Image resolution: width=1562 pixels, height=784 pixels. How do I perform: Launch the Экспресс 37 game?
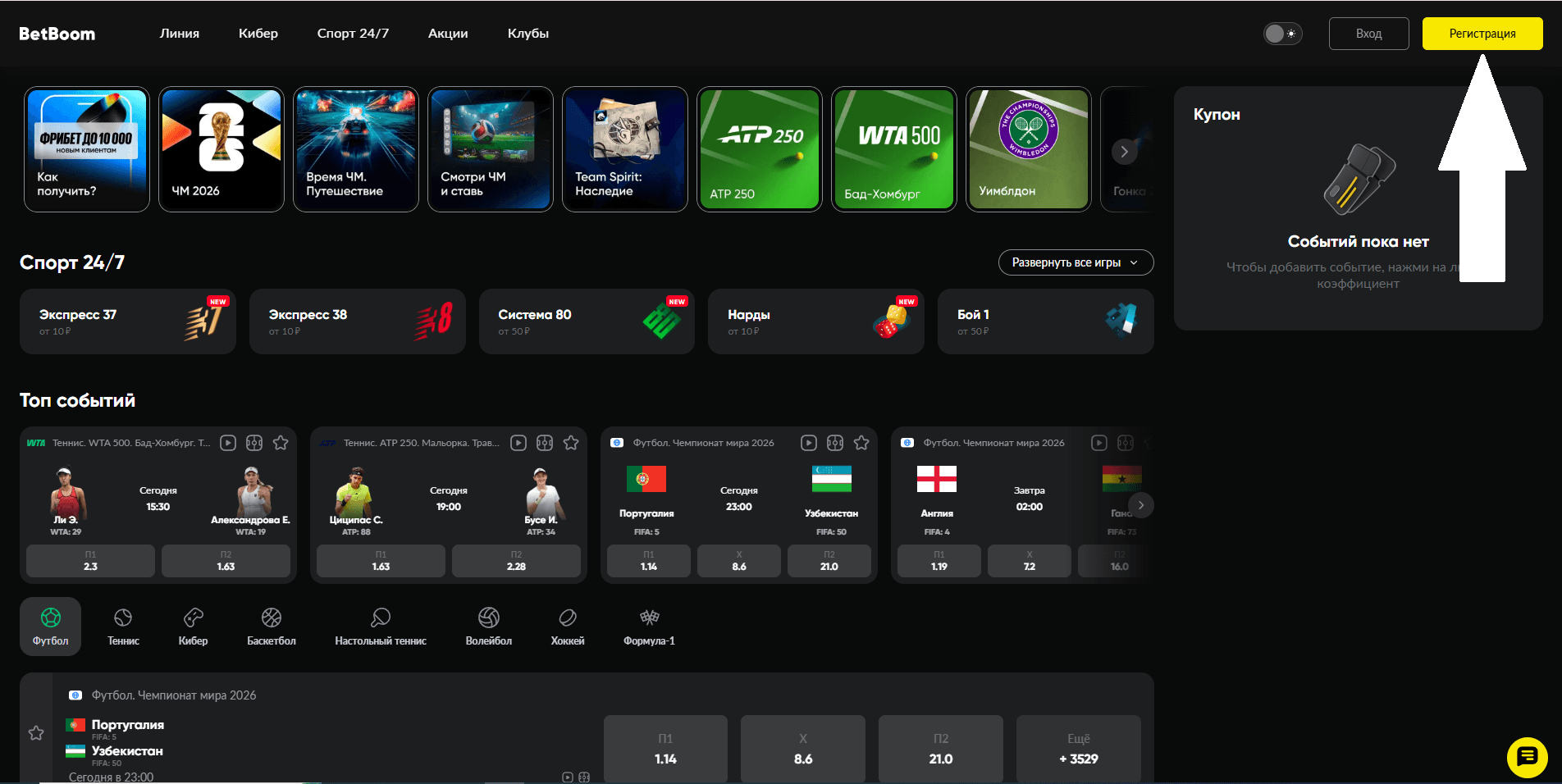[128, 321]
